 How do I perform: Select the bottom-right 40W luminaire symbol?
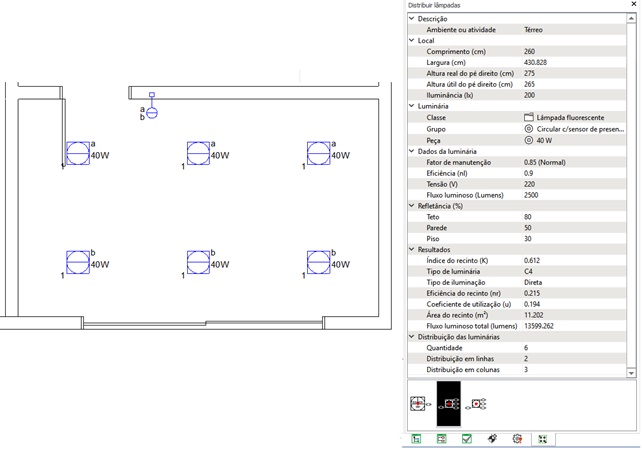318,263
